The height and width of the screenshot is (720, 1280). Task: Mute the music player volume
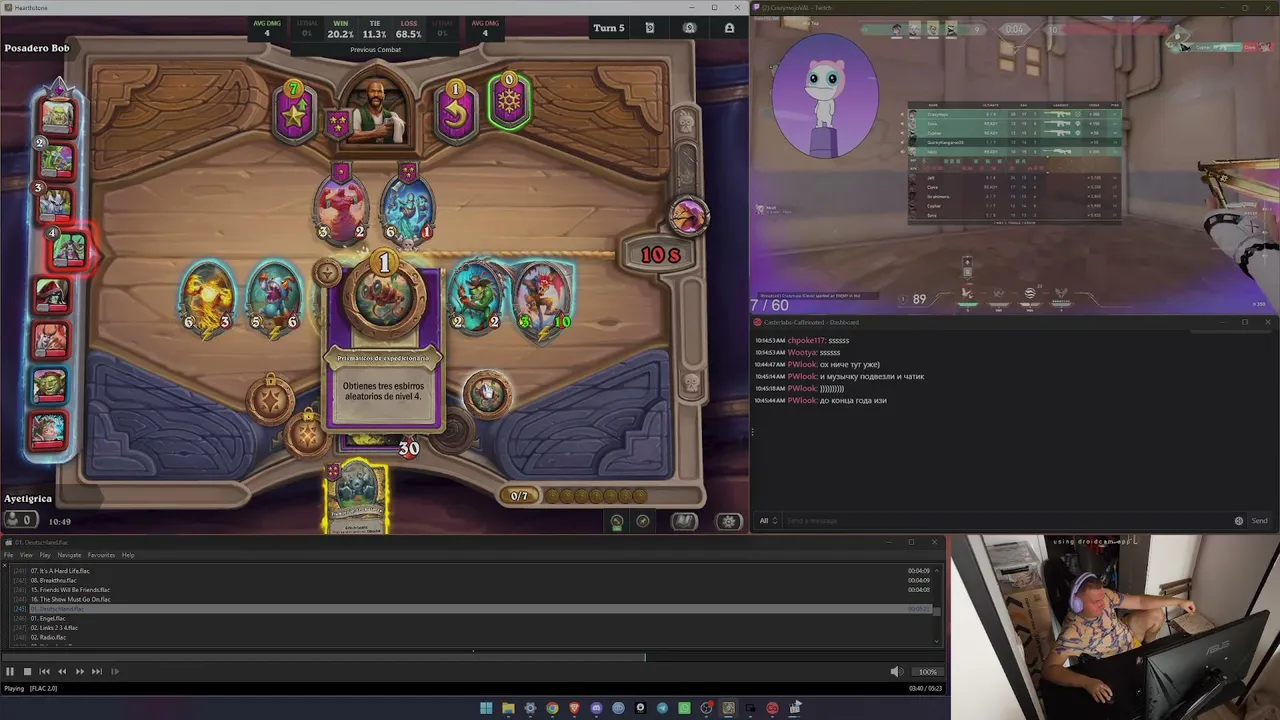click(896, 672)
